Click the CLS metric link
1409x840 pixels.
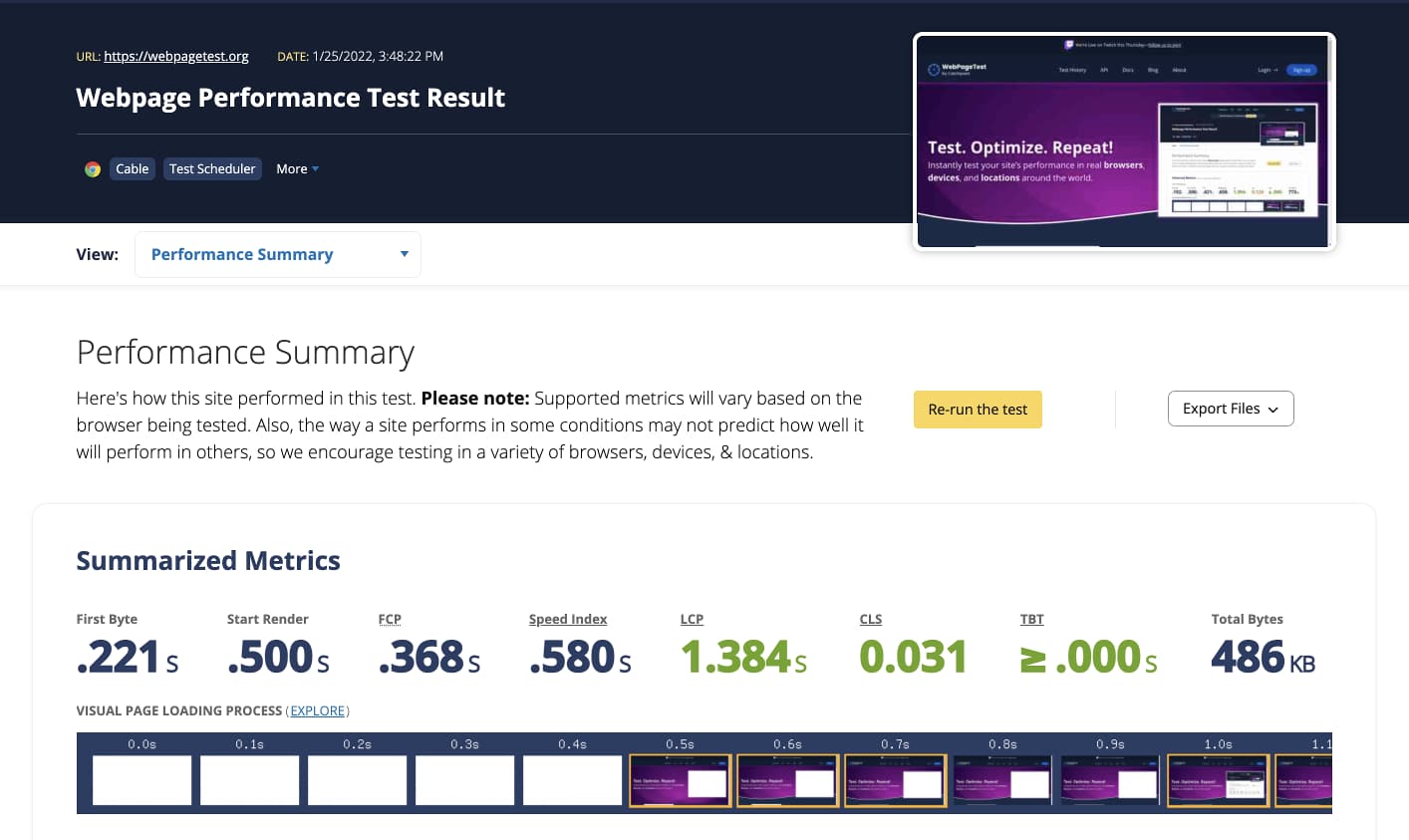tap(870, 619)
